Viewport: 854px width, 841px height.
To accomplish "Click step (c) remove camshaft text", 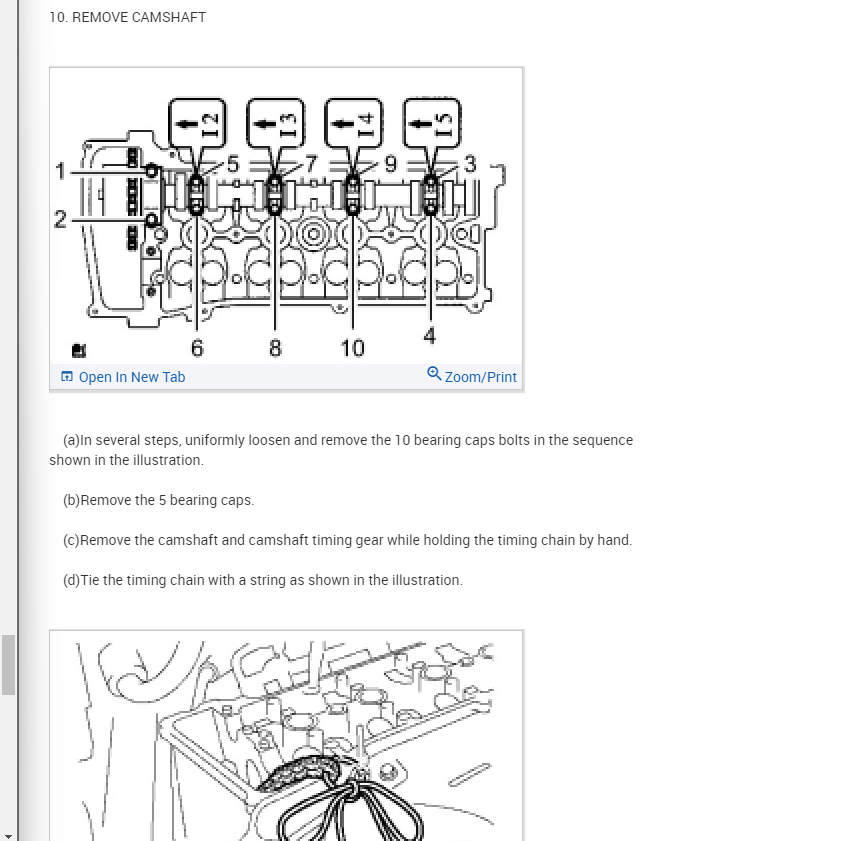I will coord(347,540).
